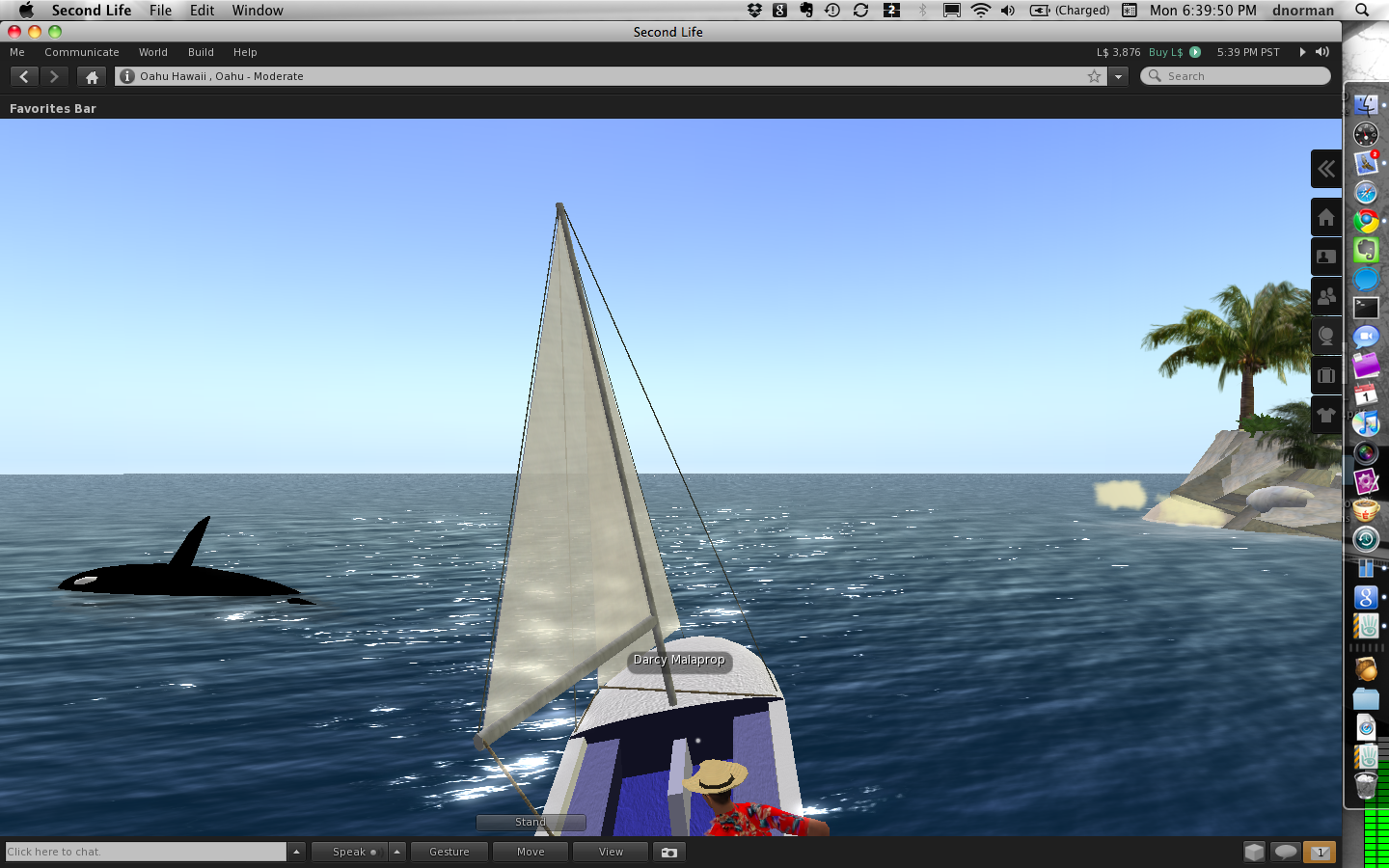The height and width of the screenshot is (868, 1389).
Task: Click the Stand button
Action: tap(531, 822)
